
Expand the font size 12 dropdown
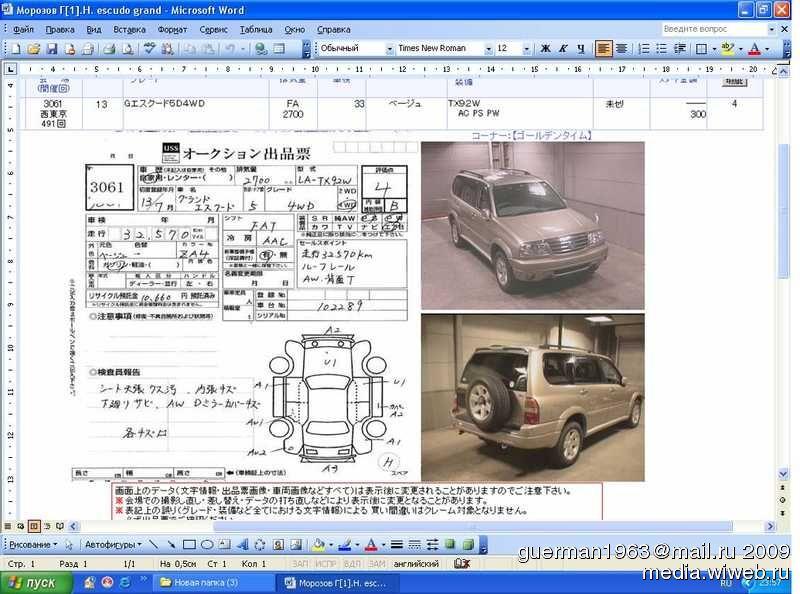pyautogui.click(x=528, y=48)
